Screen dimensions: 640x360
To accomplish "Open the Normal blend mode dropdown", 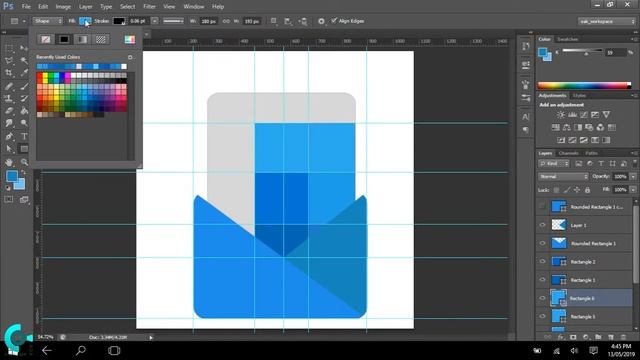I will [x=563, y=176].
